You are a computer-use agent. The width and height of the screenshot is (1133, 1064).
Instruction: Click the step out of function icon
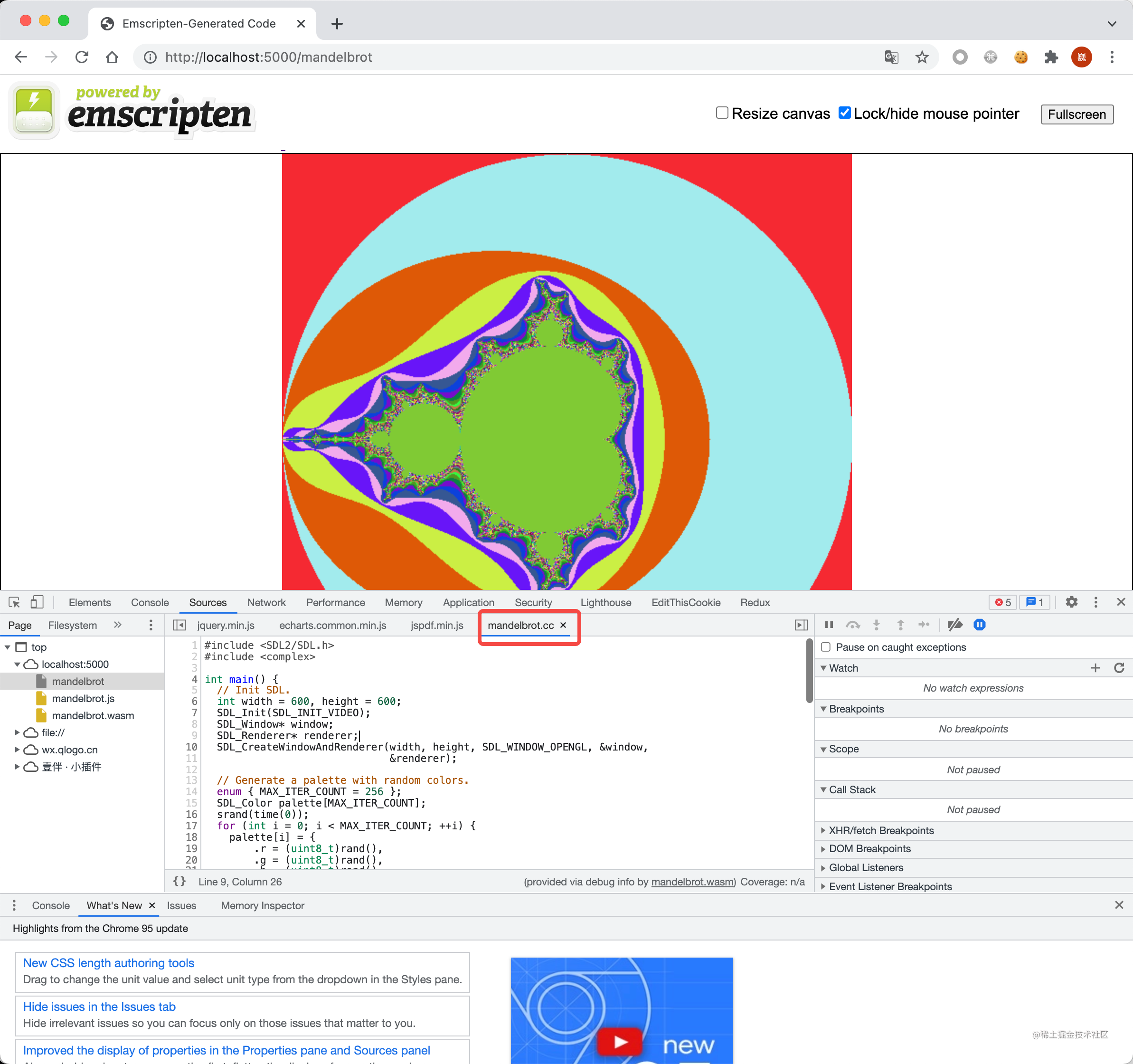pos(900,625)
